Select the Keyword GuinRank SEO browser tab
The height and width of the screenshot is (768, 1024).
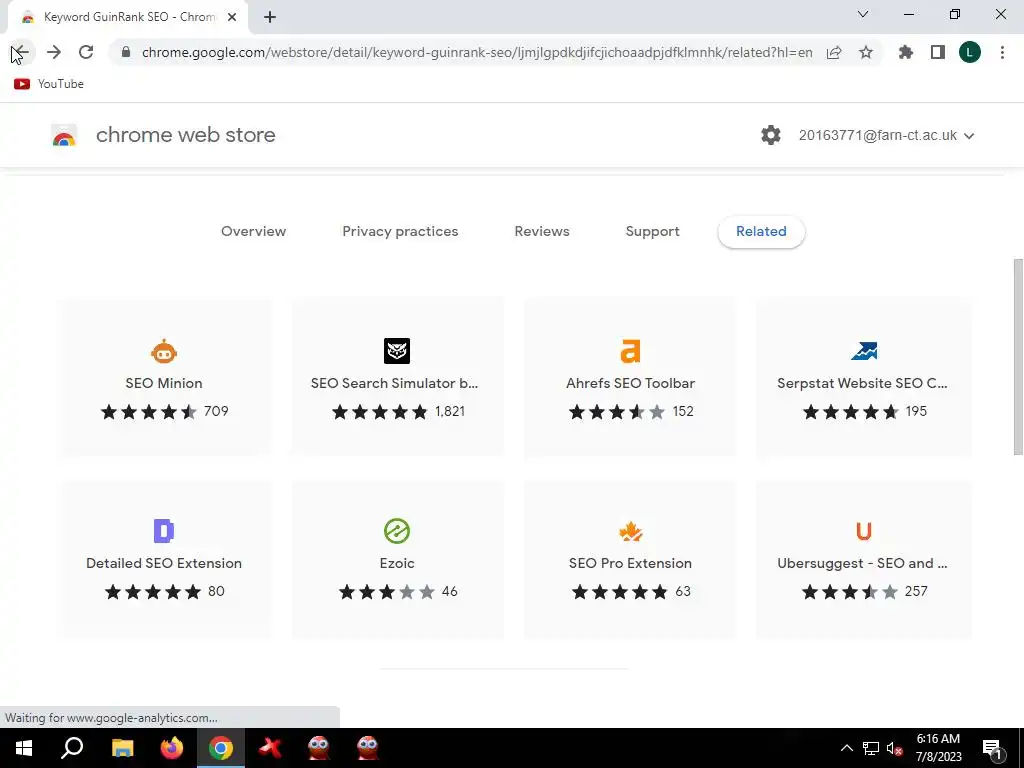click(128, 18)
